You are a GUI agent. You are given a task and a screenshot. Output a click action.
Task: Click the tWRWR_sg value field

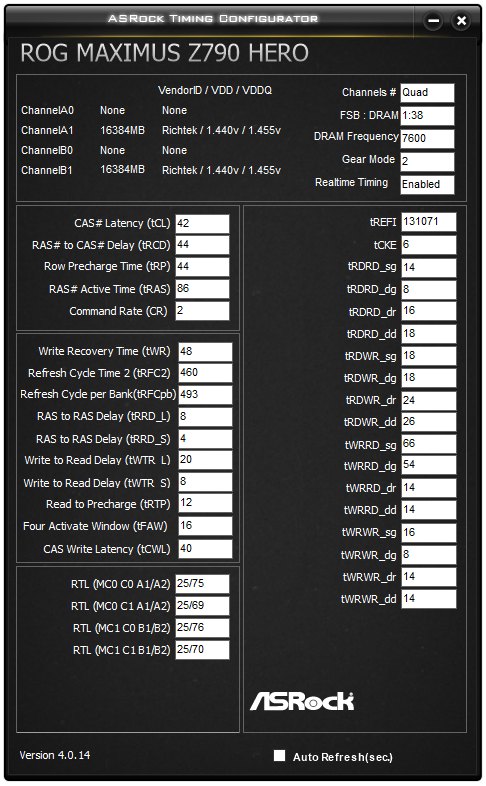point(429,532)
